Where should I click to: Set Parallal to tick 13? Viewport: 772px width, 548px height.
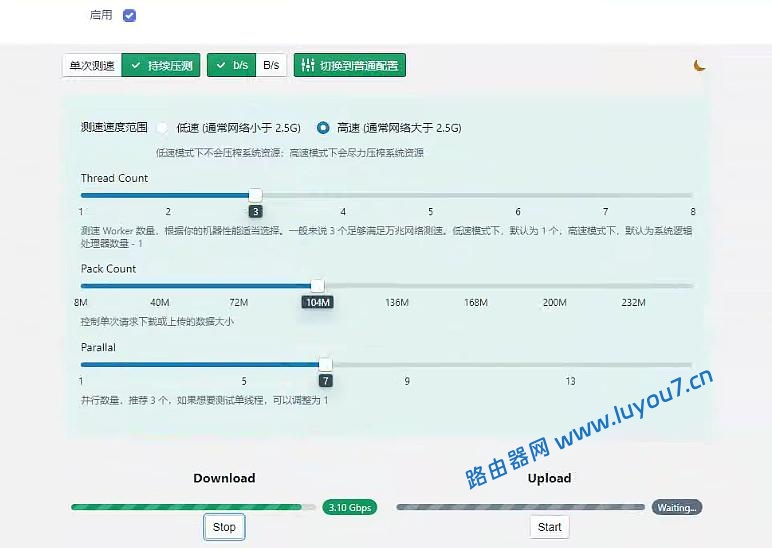(x=570, y=381)
